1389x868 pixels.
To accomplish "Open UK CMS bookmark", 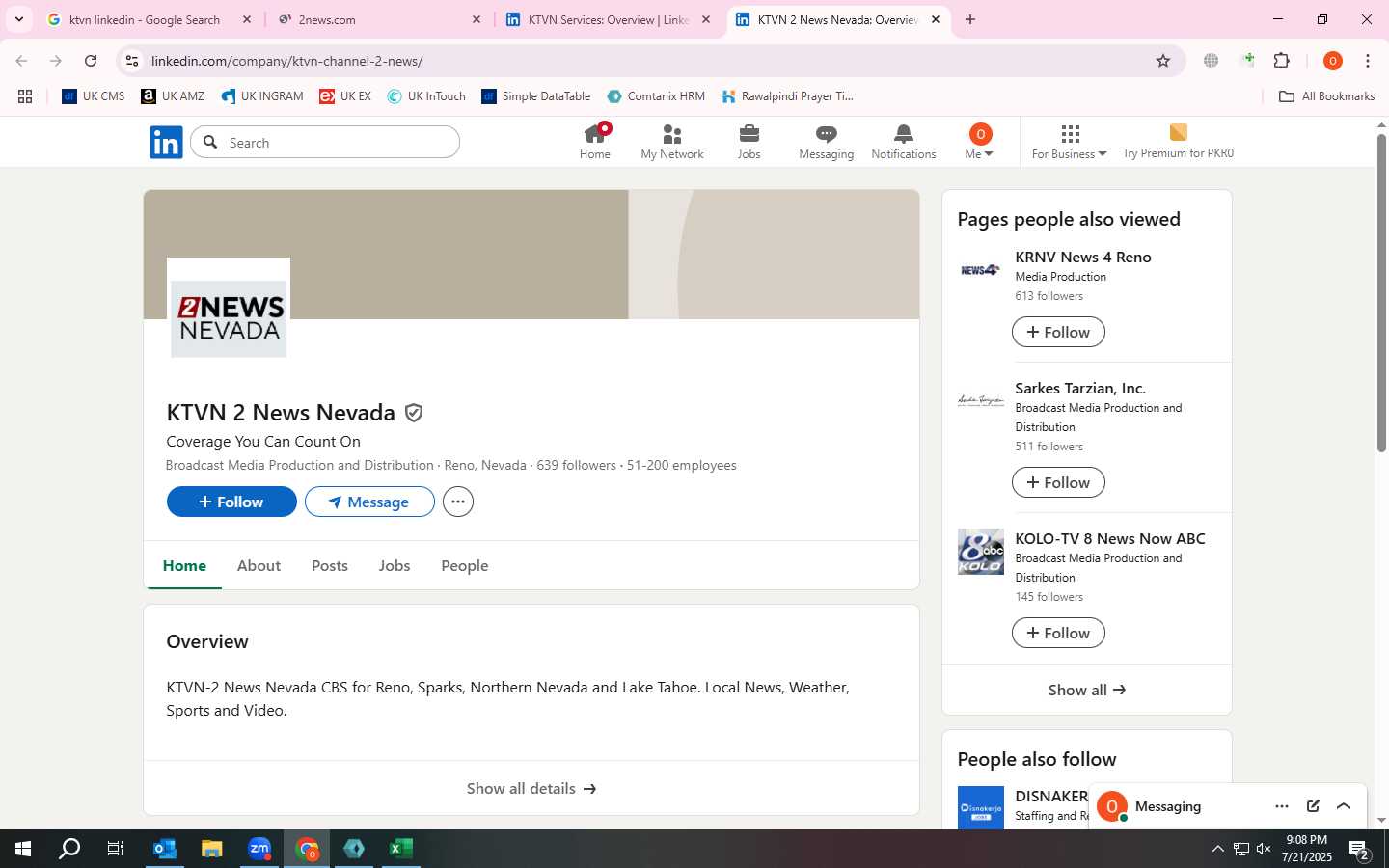I will click(94, 96).
